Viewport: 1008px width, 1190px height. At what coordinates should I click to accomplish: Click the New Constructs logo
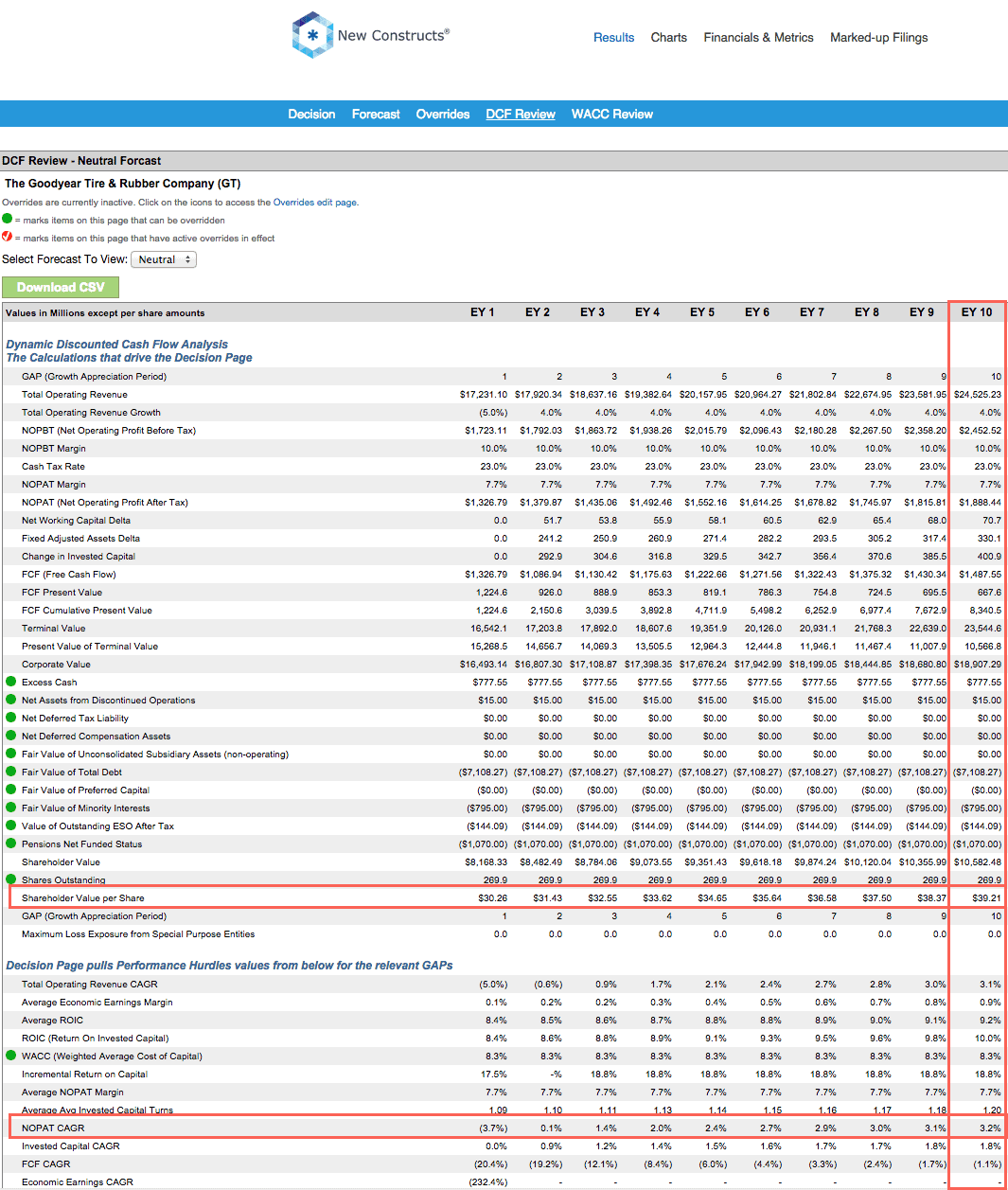371,35
